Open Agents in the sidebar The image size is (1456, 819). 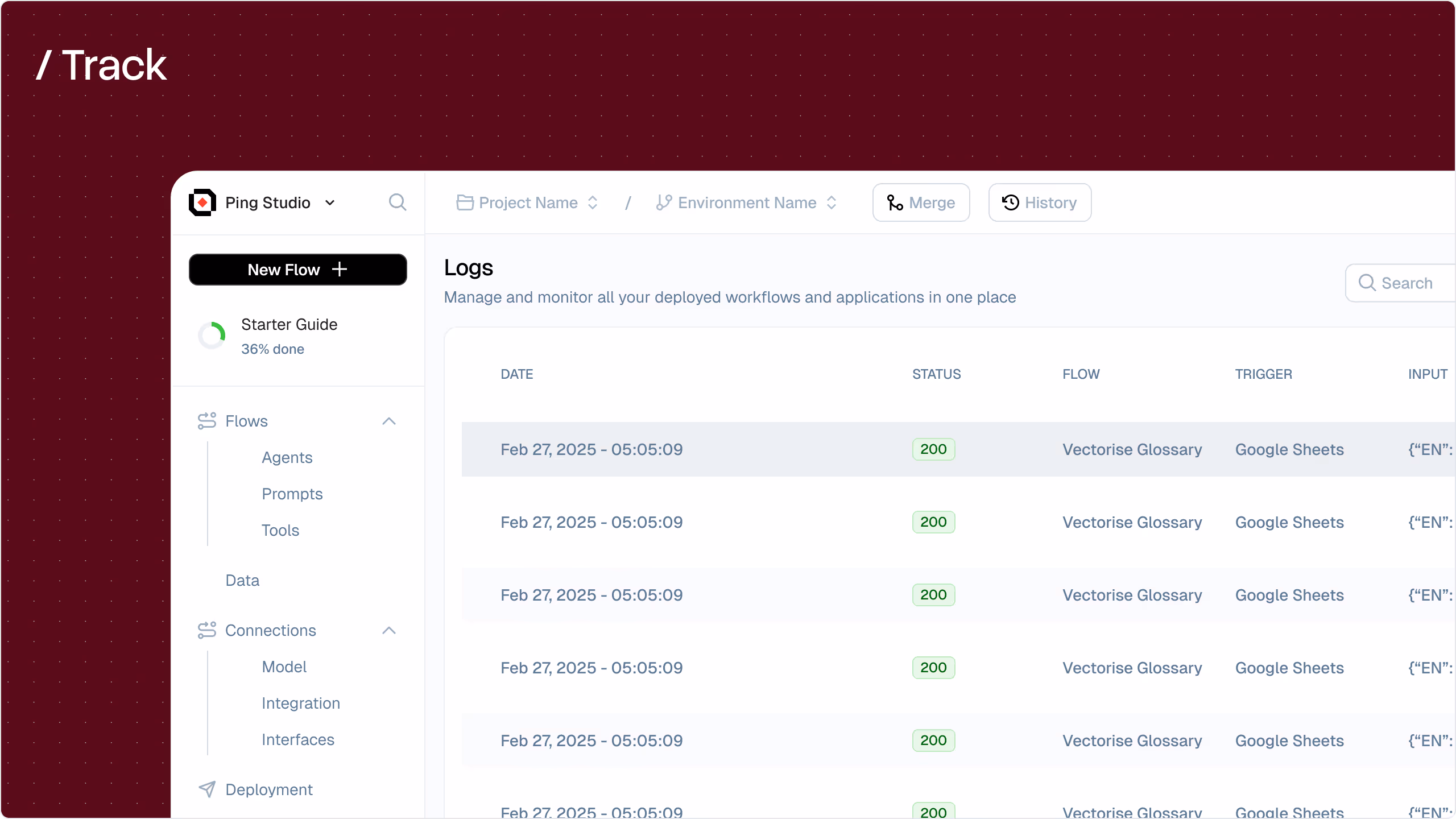pyautogui.click(x=287, y=458)
